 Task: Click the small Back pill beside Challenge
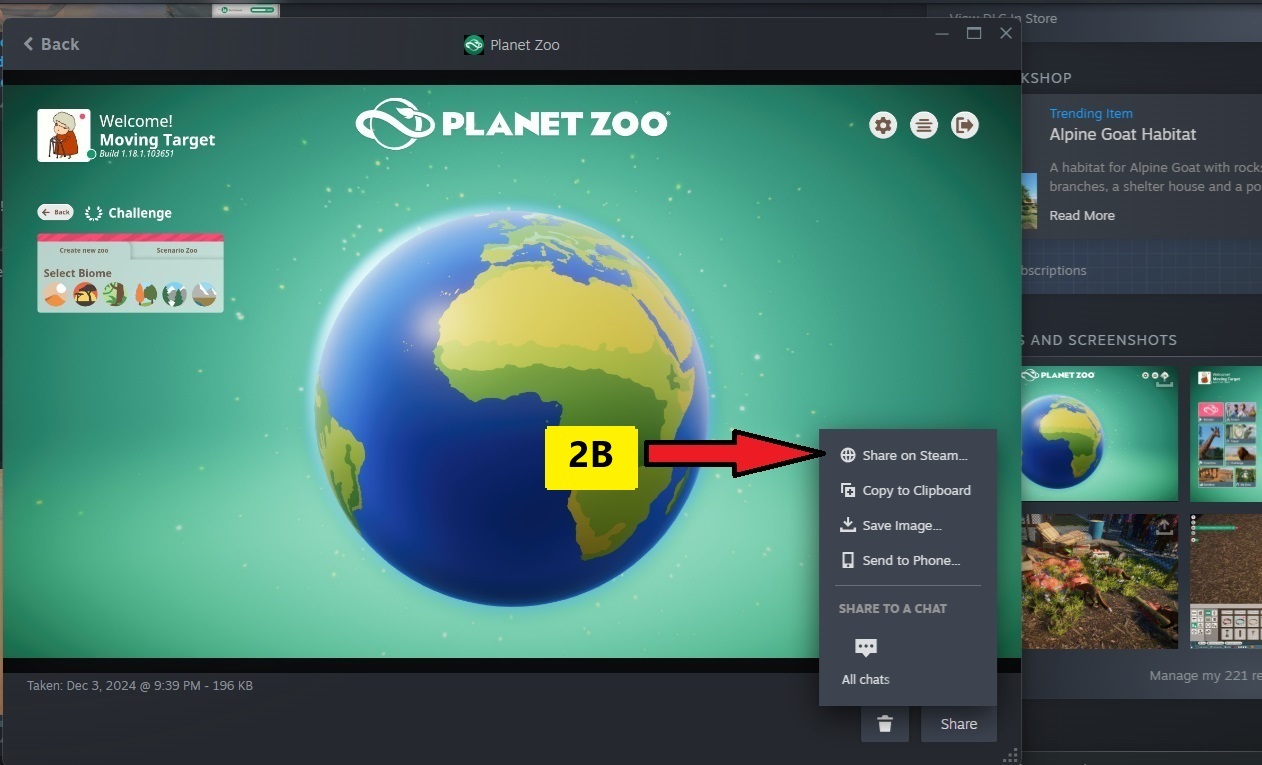(x=56, y=212)
